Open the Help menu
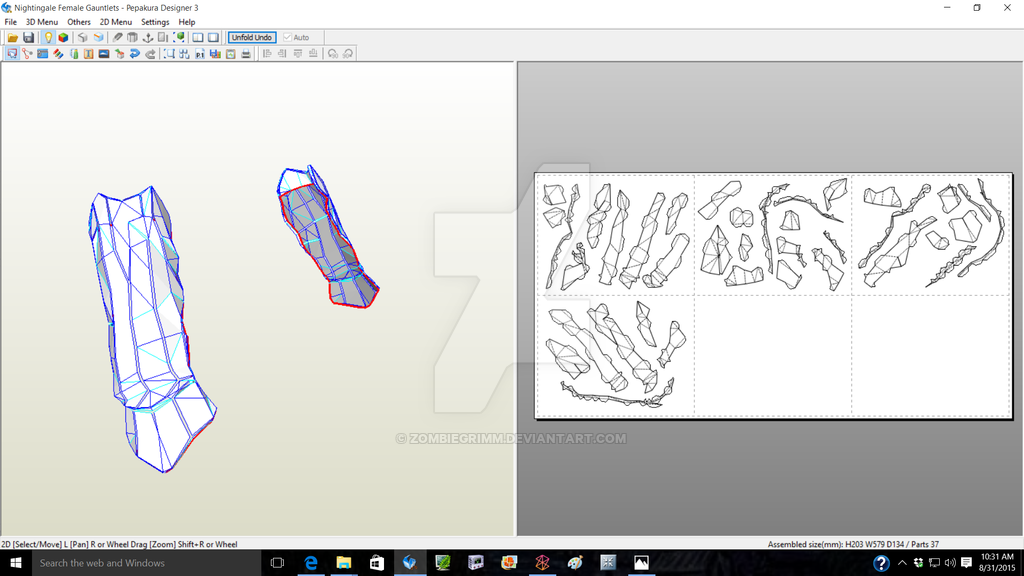The image size is (1024, 576). click(x=187, y=22)
